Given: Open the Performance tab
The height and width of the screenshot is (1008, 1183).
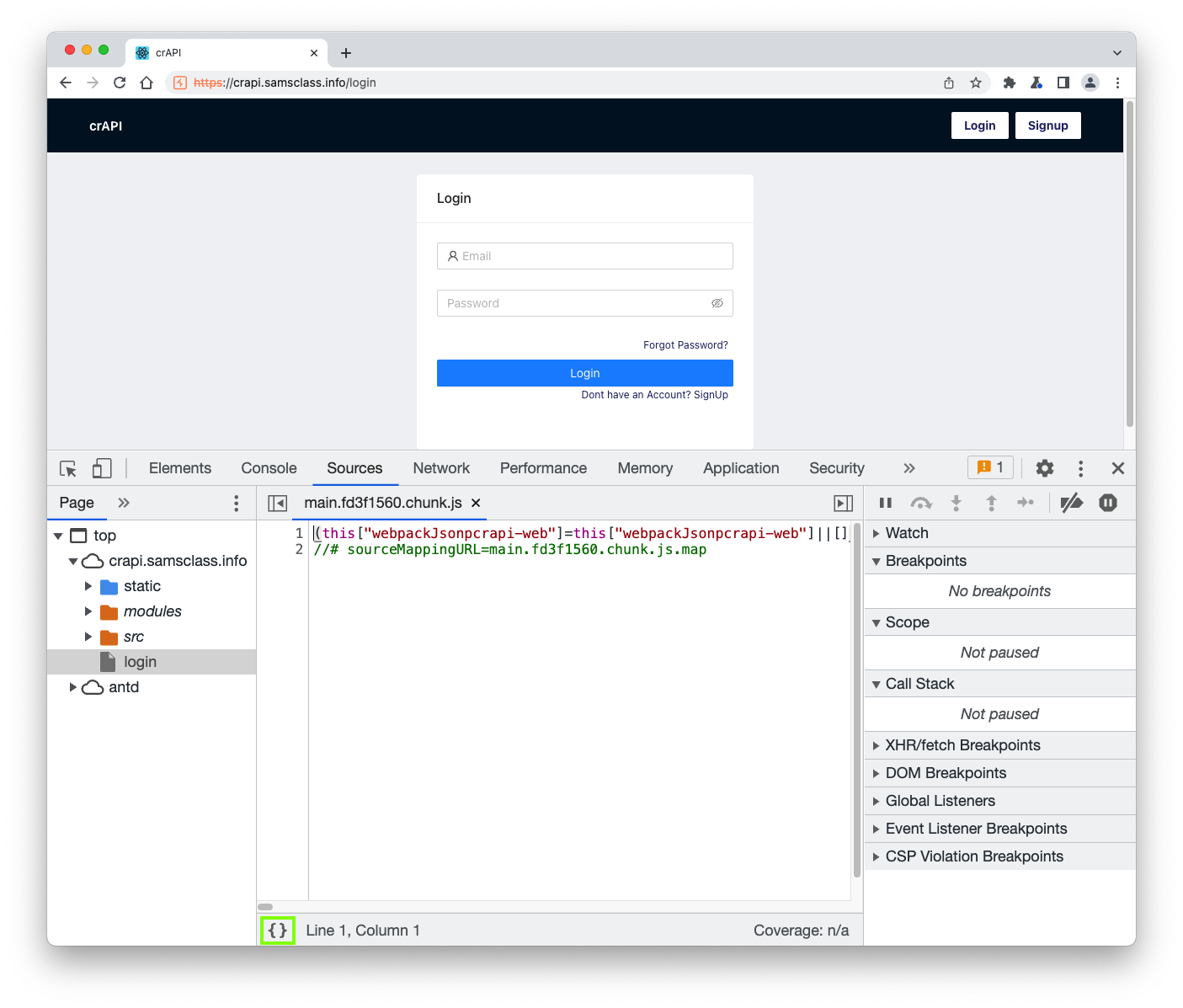Looking at the screenshot, I should tap(543, 468).
